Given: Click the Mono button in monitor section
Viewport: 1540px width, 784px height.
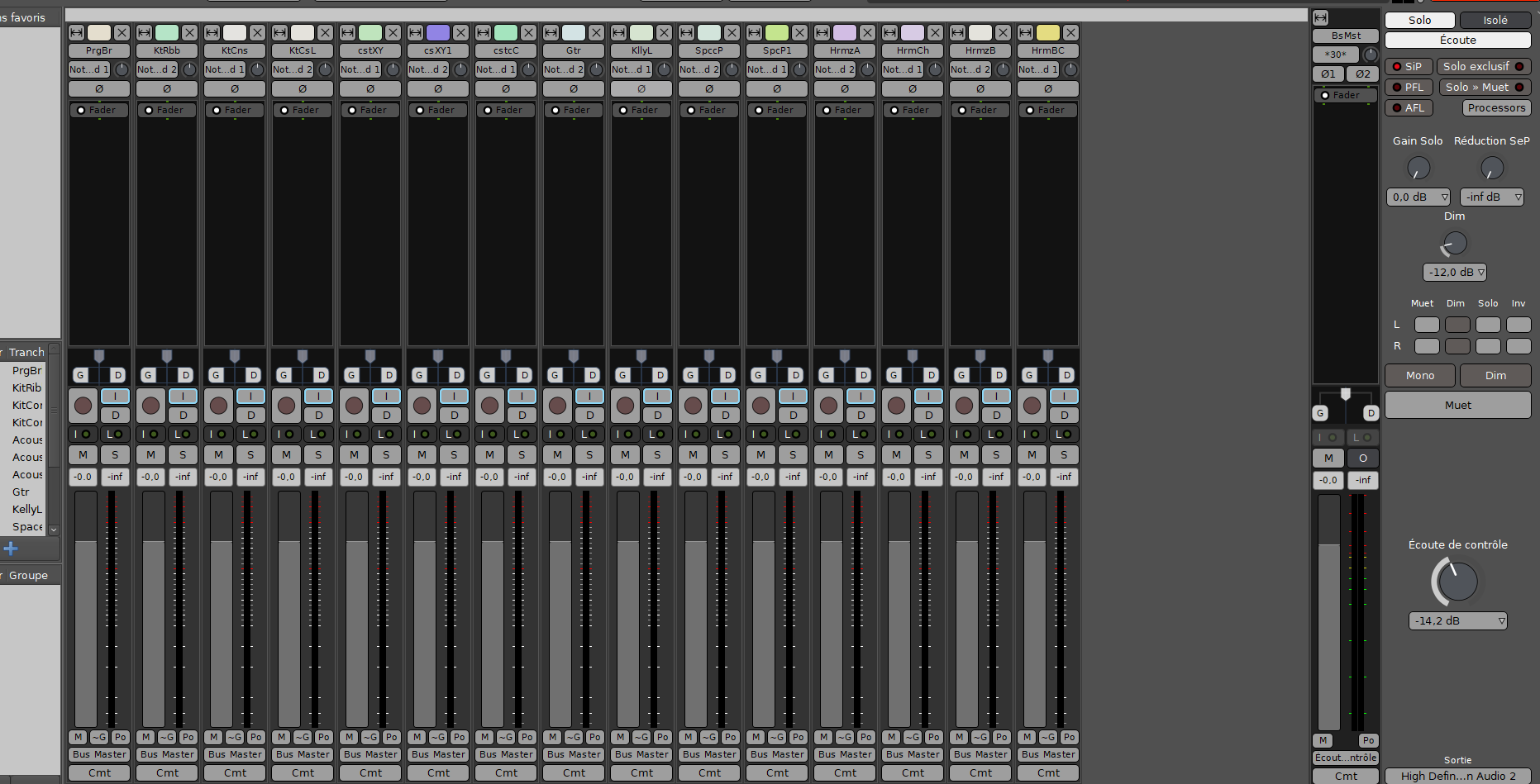Looking at the screenshot, I should pos(1419,375).
